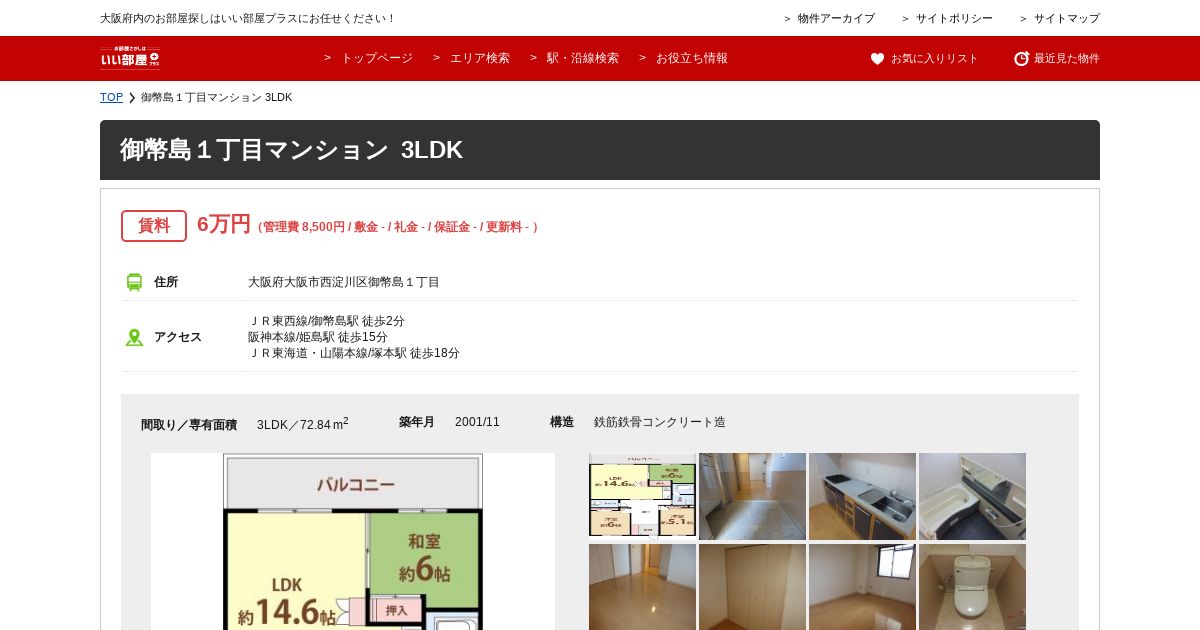Click the heart favorites icon

(877, 59)
